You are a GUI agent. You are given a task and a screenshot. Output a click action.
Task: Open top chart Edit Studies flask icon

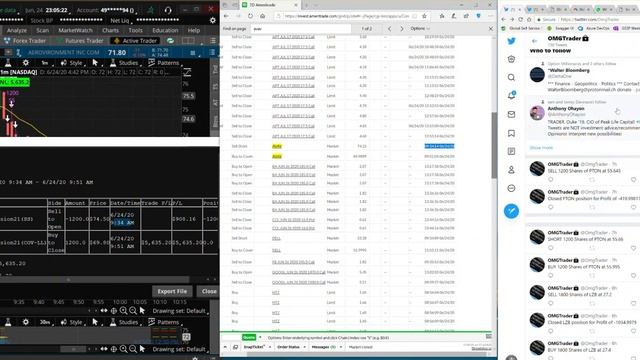tap(8, 63)
